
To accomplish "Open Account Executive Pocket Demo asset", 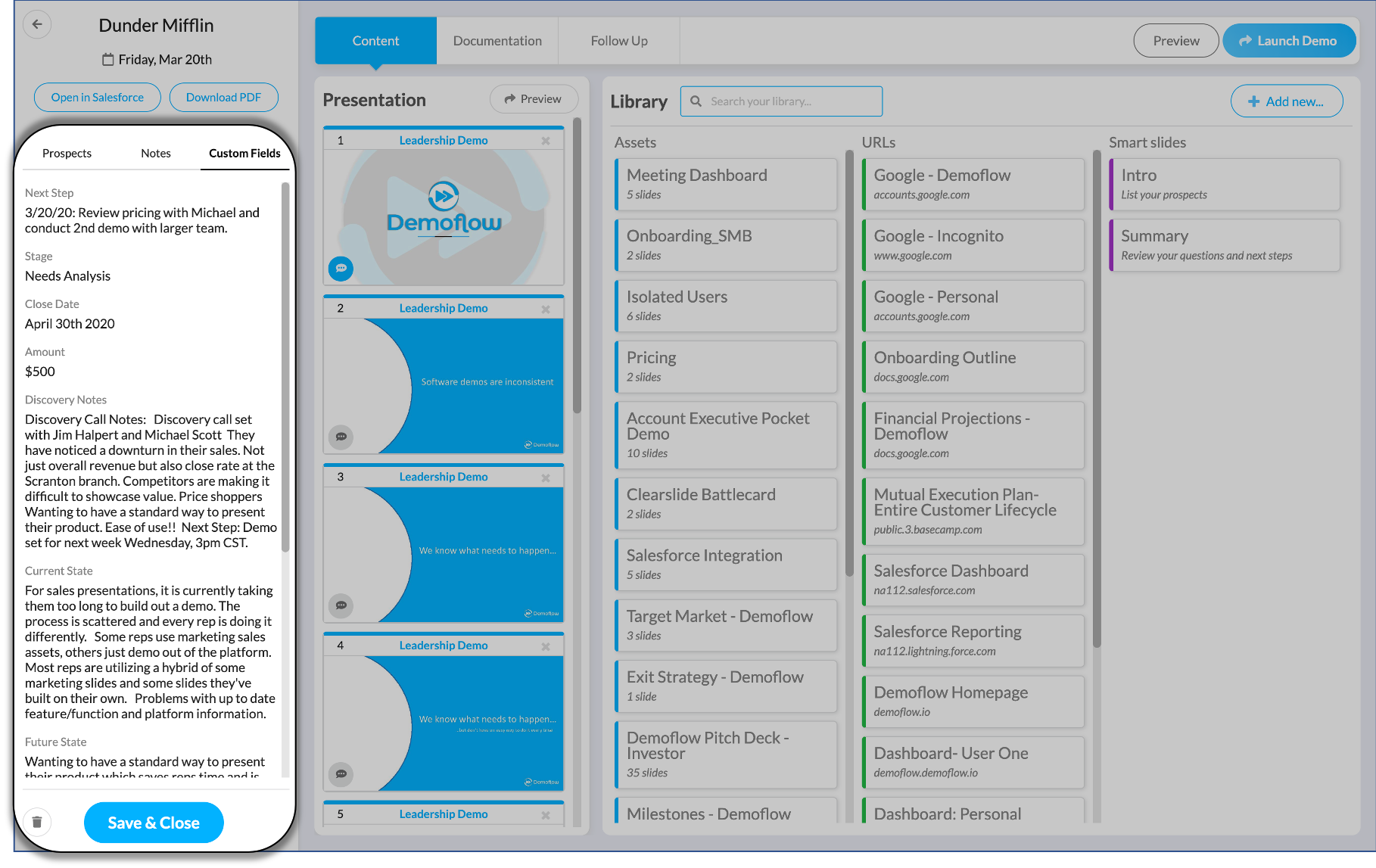I will [726, 435].
